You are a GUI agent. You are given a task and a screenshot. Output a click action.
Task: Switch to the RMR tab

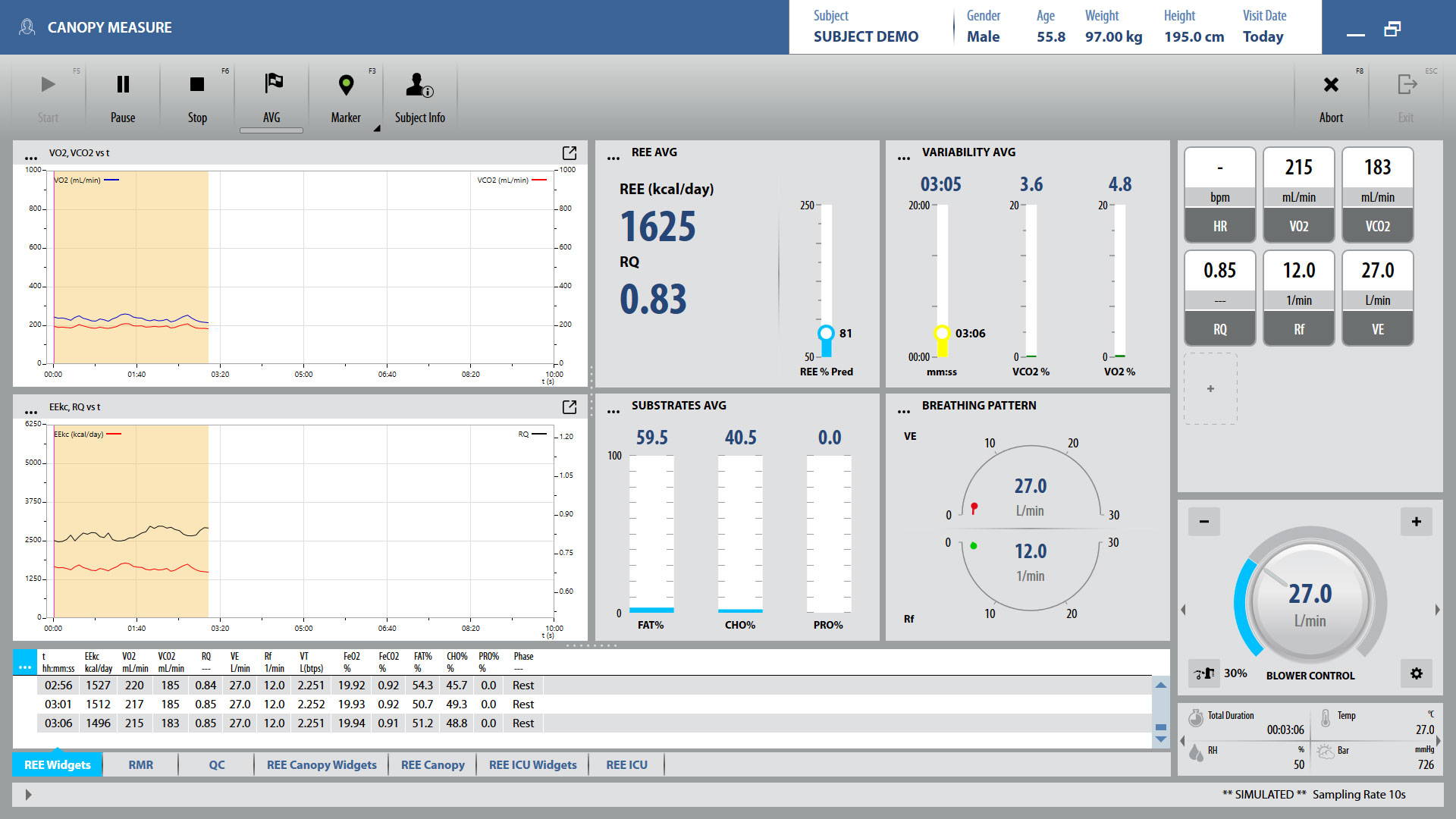point(141,765)
